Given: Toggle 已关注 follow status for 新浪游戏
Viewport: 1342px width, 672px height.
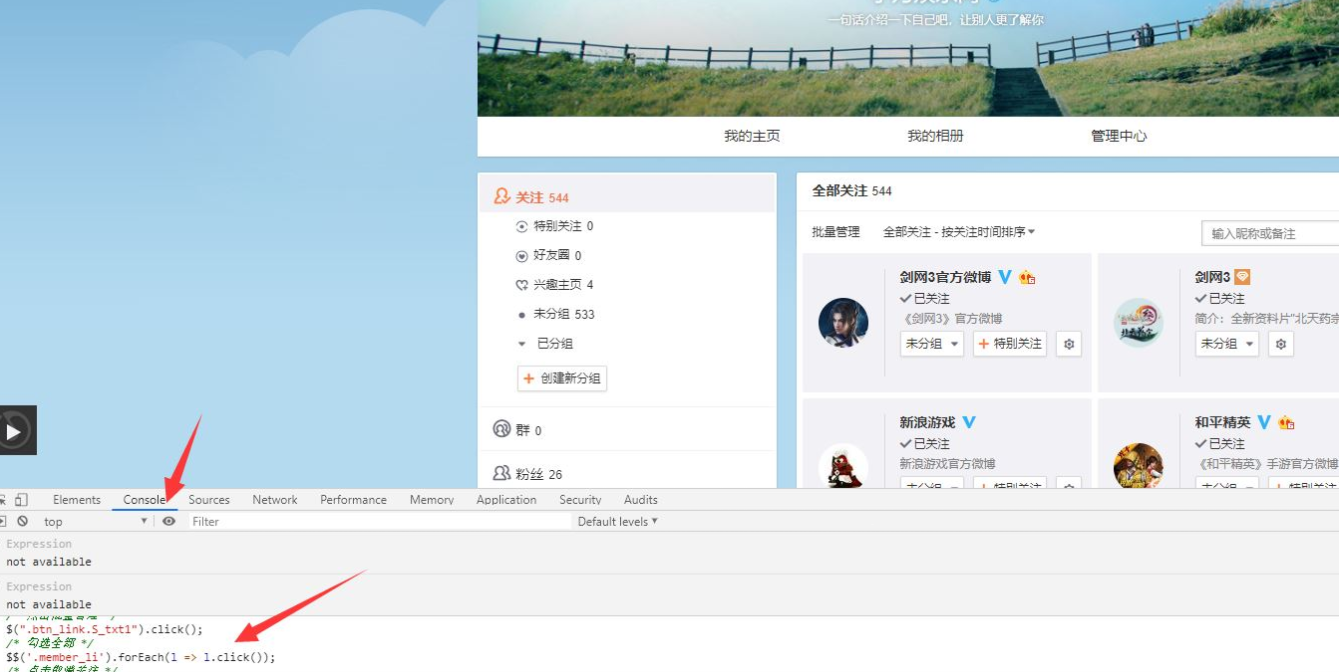Looking at the screenshot, I should (x=925, y=443).
